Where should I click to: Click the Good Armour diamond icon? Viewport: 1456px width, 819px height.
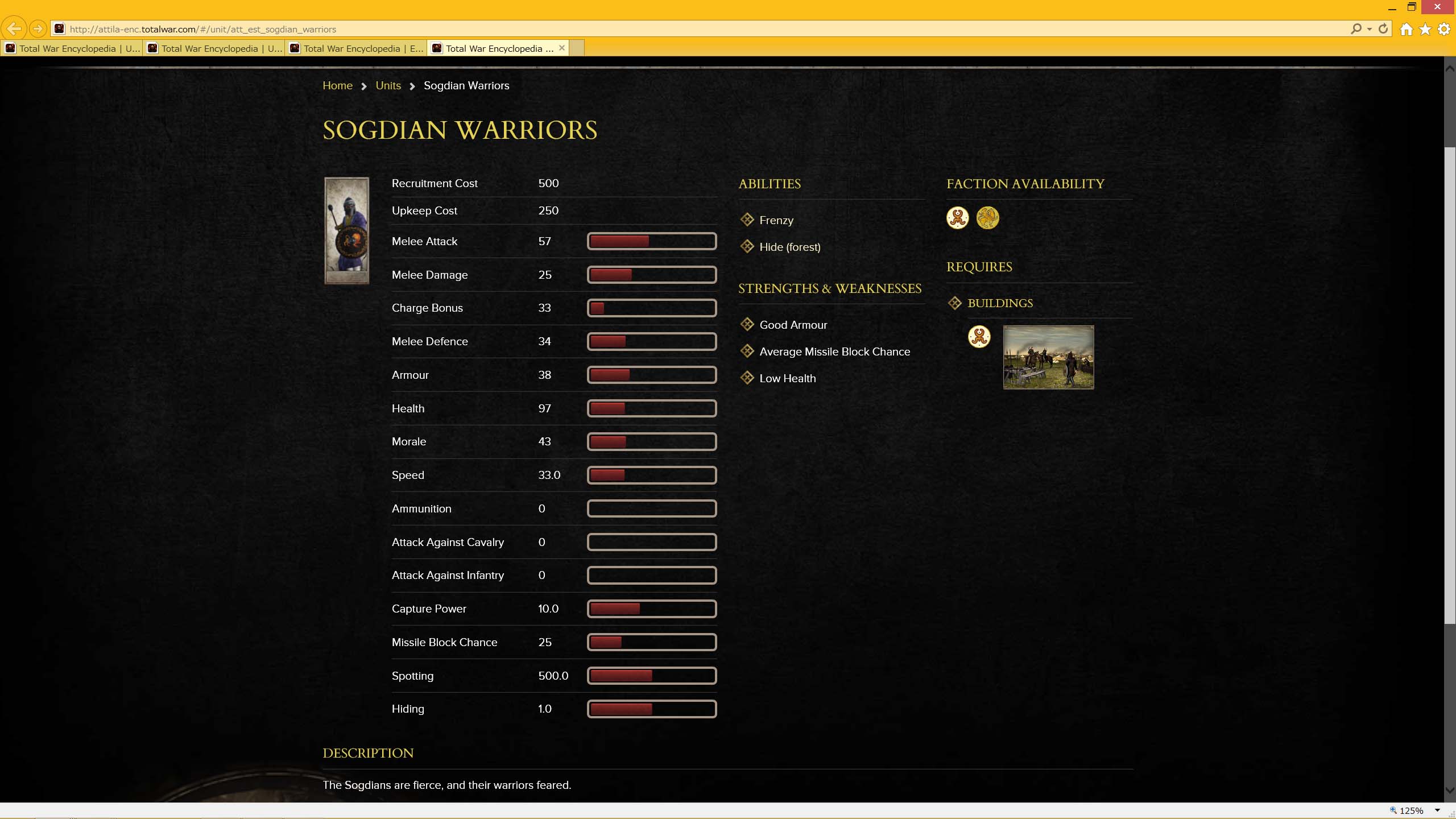click(x=747, y=324)
